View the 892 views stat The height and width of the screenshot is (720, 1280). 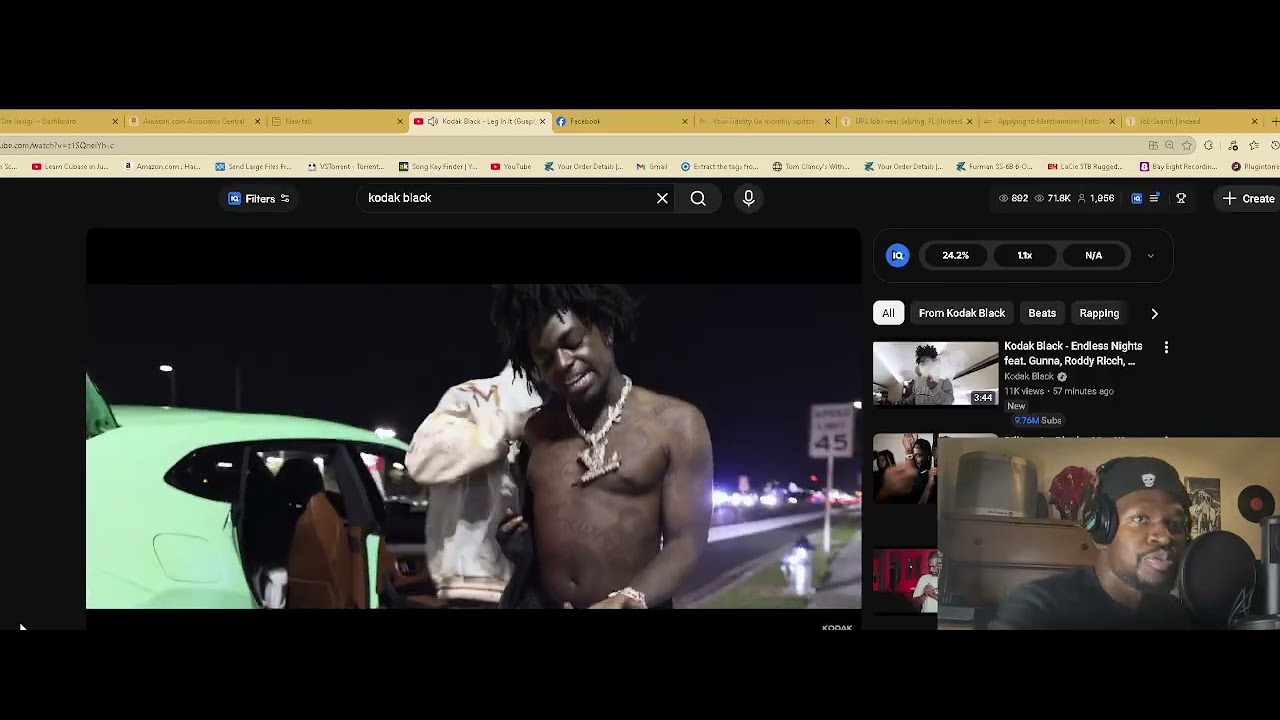point(1013,198)
